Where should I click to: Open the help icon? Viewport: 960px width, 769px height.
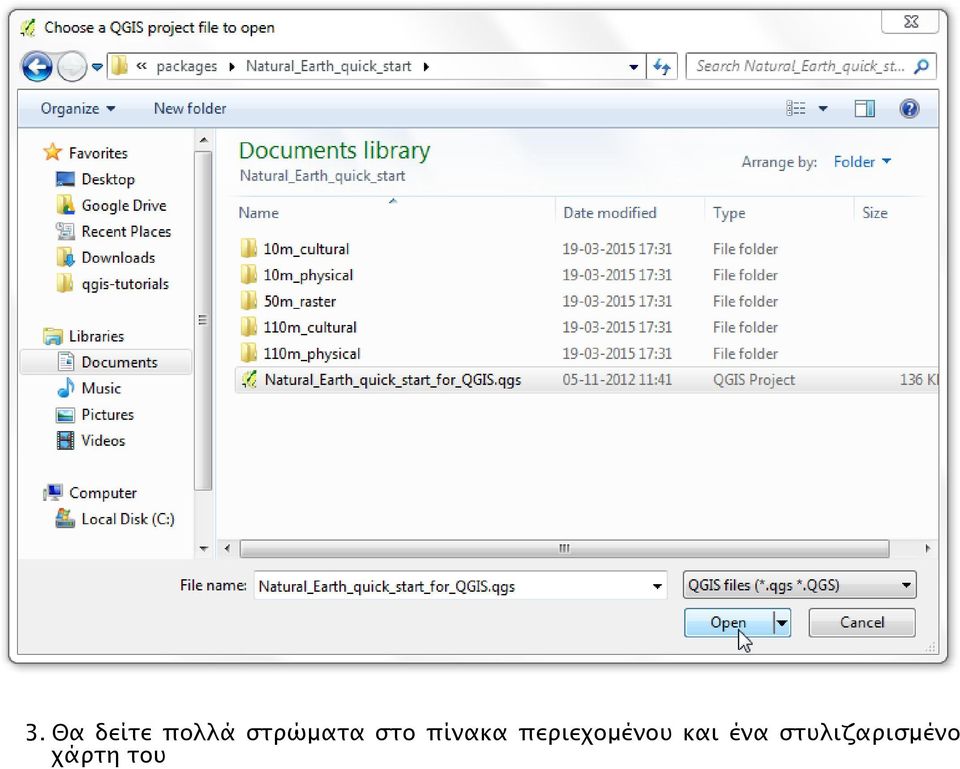(909, 108)
